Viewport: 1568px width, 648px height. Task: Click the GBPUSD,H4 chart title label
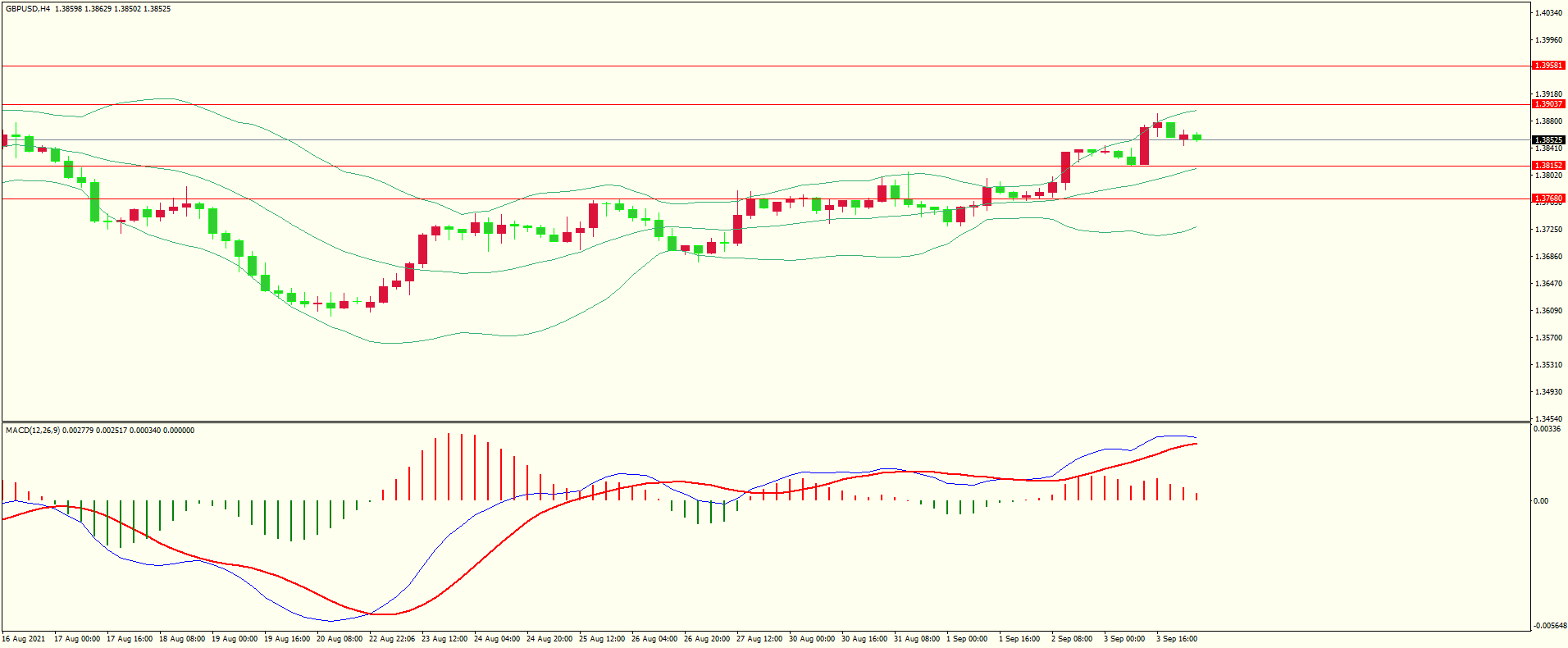28,9
